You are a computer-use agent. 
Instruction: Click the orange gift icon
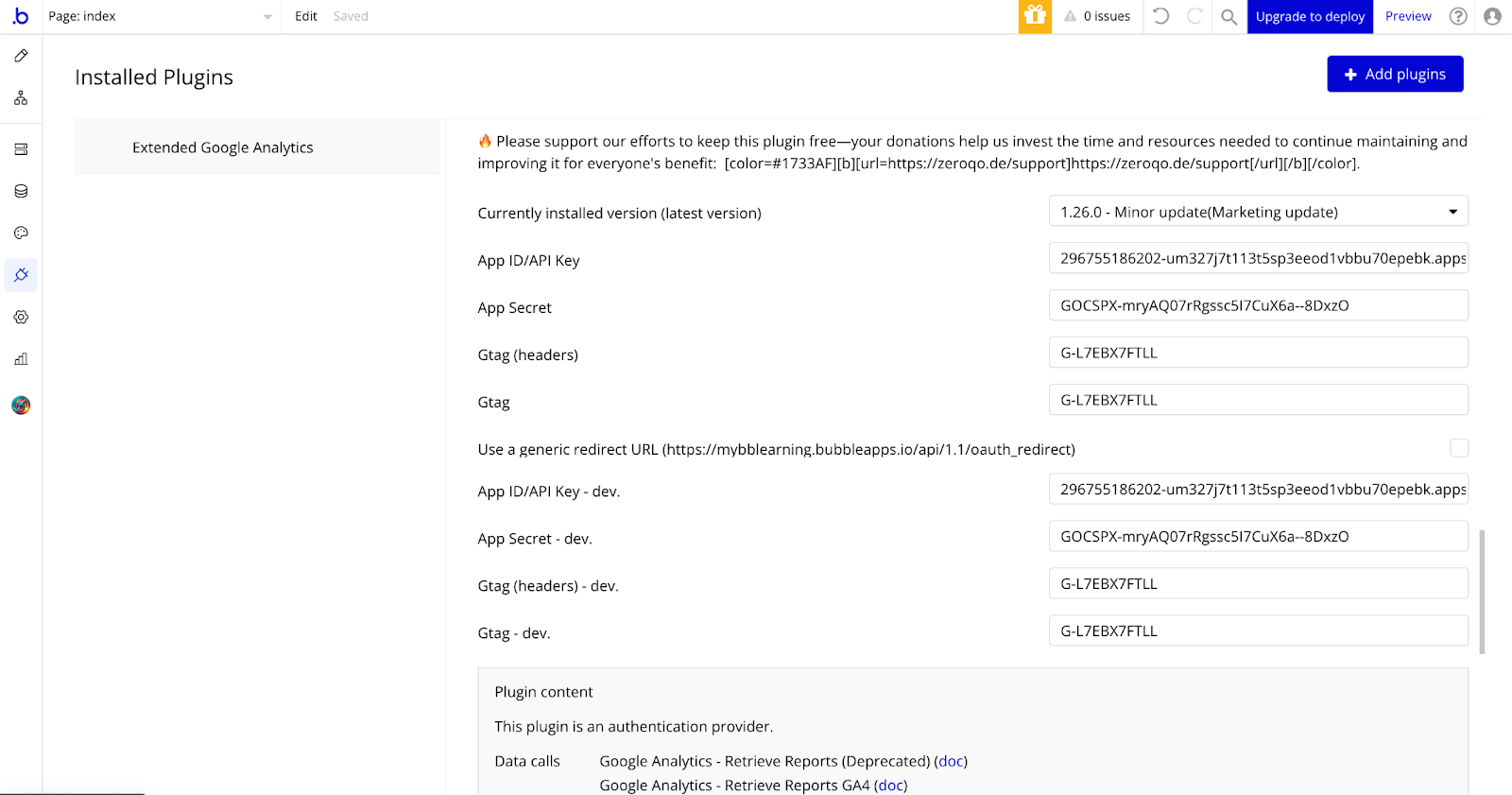click(1035, 16)
